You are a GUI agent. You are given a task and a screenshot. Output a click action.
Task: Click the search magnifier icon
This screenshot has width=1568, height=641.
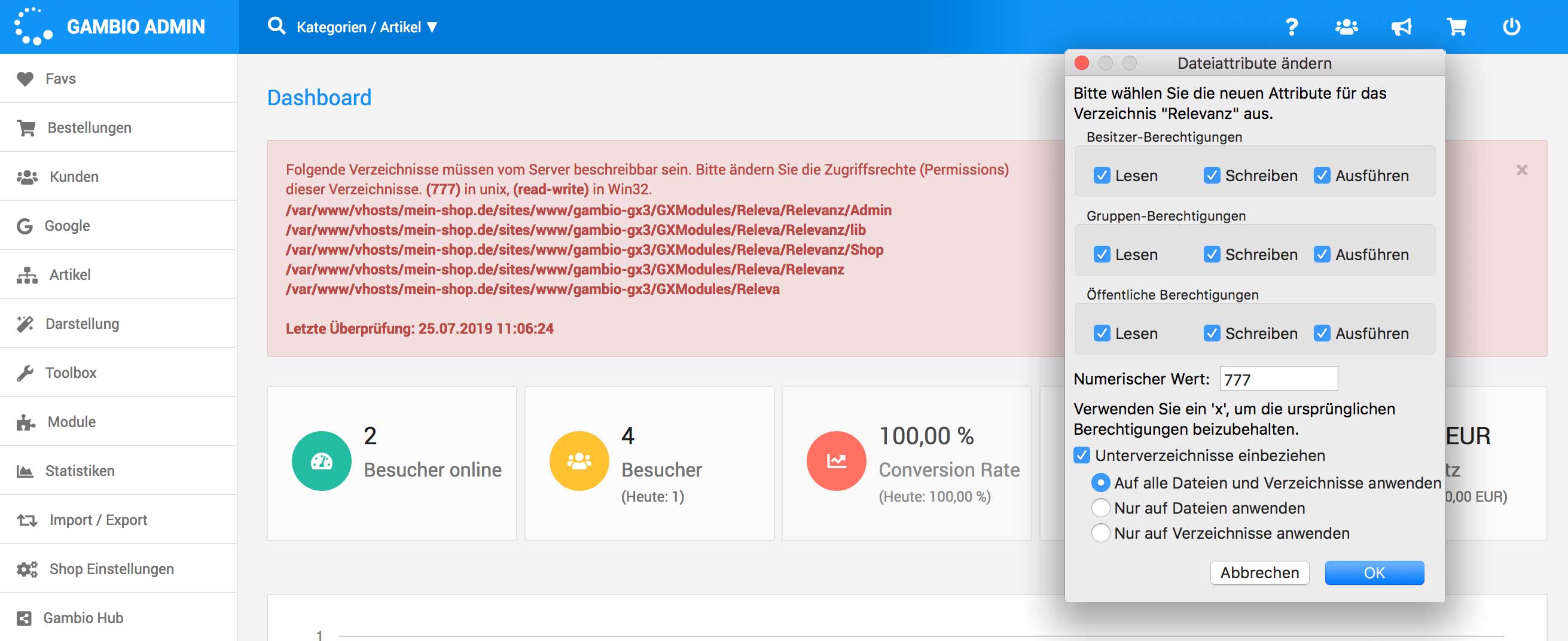click(277, 26)
